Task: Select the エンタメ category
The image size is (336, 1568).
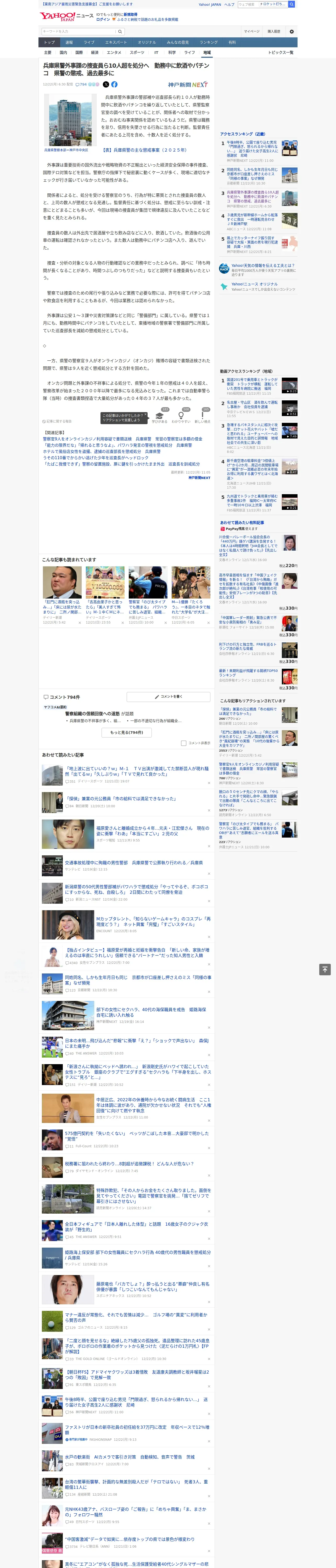Action: coord(114,52)
